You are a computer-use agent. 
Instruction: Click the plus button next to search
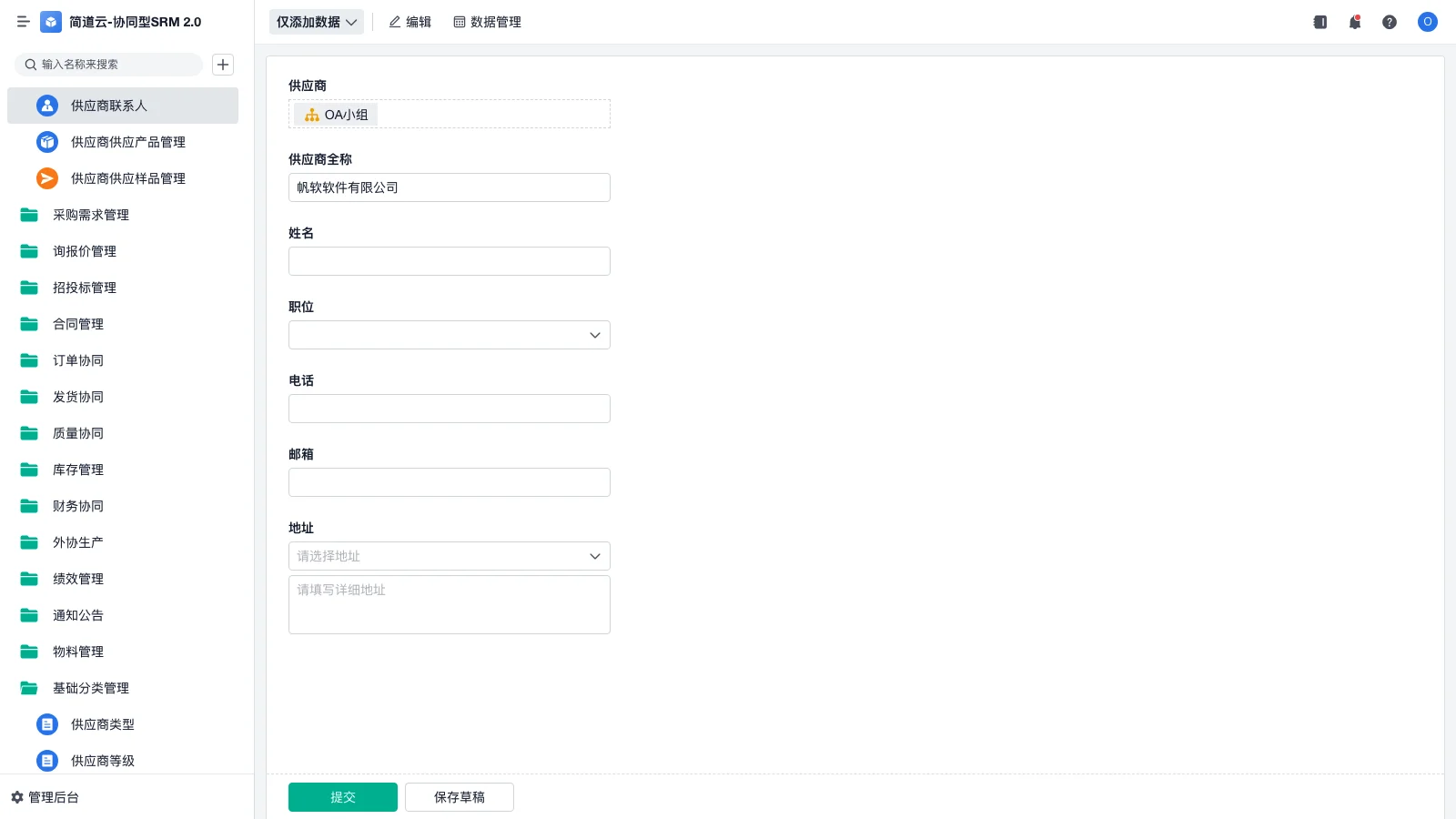pyautogui.click(x=223, y=65)
